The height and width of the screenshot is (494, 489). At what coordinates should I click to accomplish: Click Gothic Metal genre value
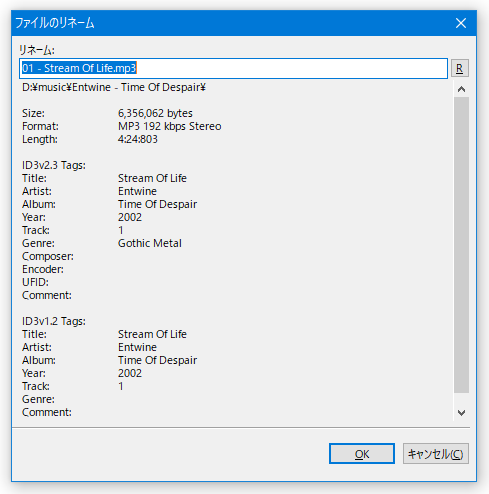click(x=150, y=243)
